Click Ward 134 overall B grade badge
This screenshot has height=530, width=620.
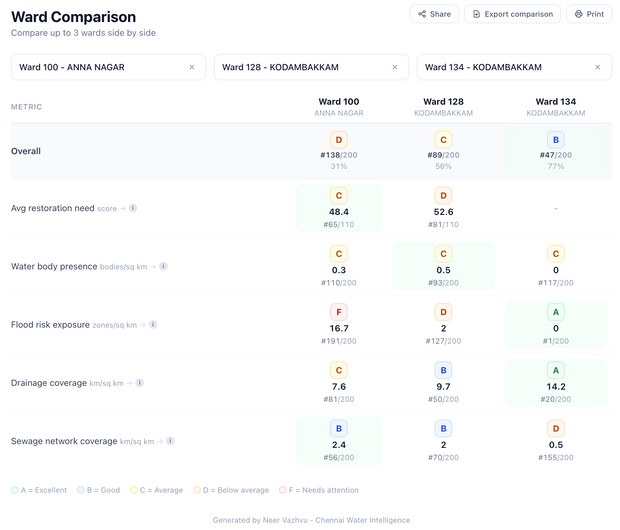point(556,140)
